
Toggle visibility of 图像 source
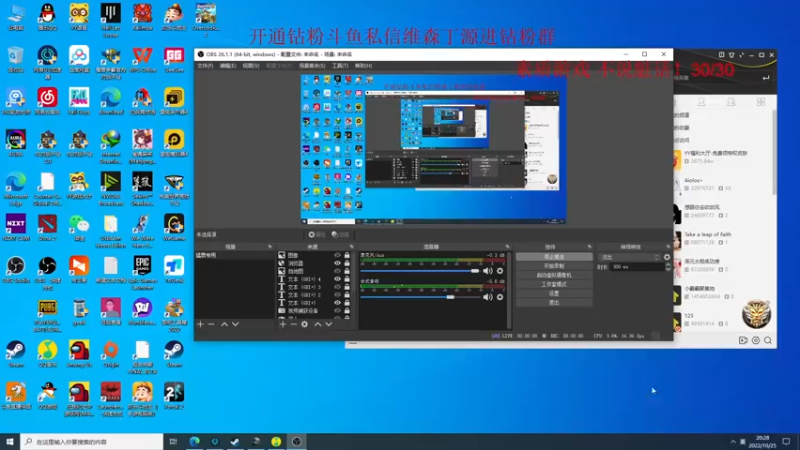click(x=337, y=255)
